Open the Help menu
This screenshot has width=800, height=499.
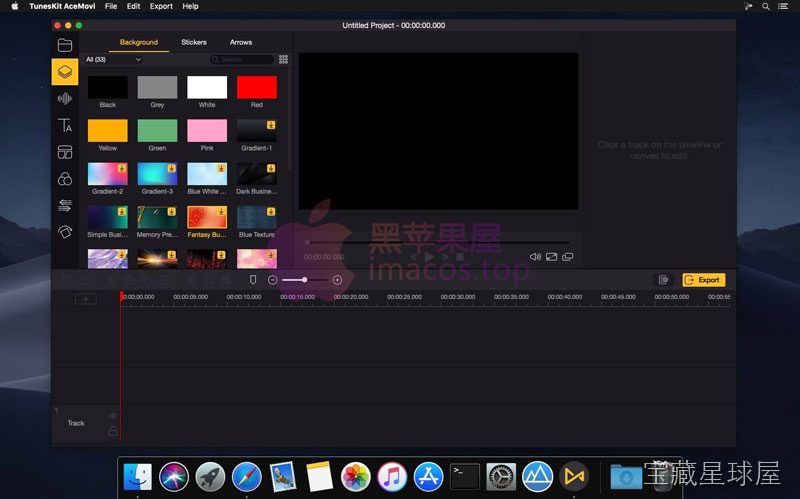[190, 6]
